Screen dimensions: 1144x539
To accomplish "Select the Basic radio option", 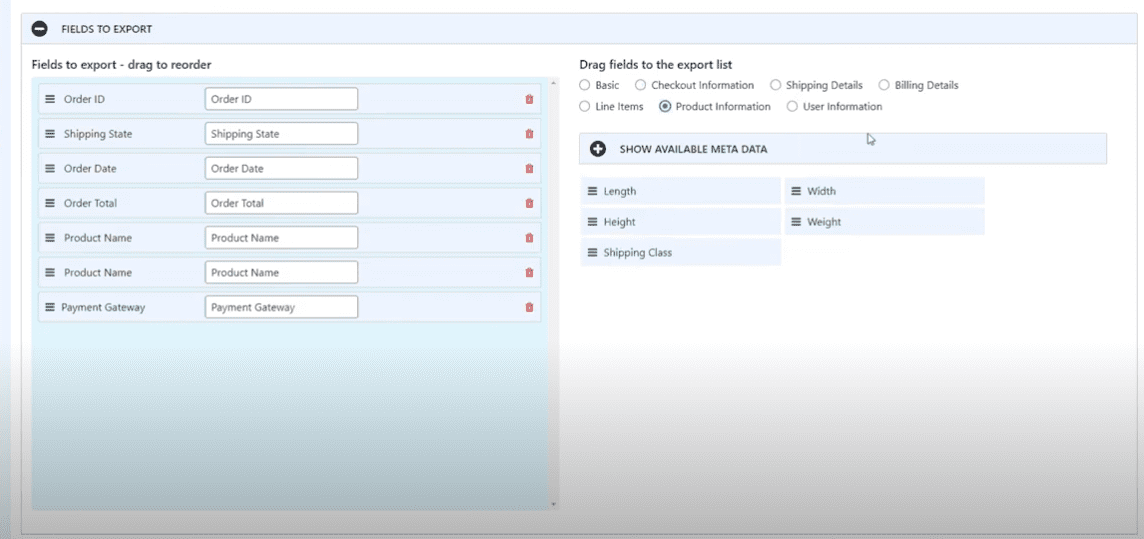I will [x=585, y=86].
